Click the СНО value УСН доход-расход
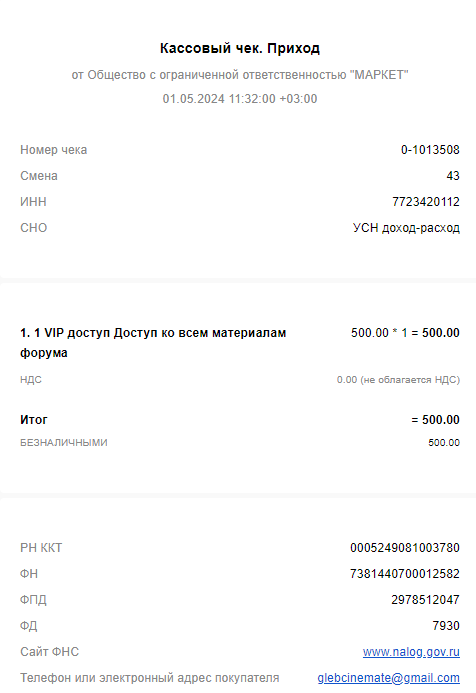This screenshot has width=476, height=693. (x=406, y=228)
